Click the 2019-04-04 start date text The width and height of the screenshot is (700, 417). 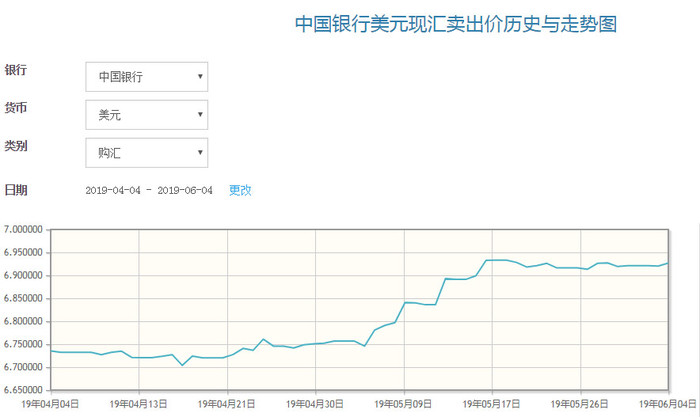click(x=111, y=190)
